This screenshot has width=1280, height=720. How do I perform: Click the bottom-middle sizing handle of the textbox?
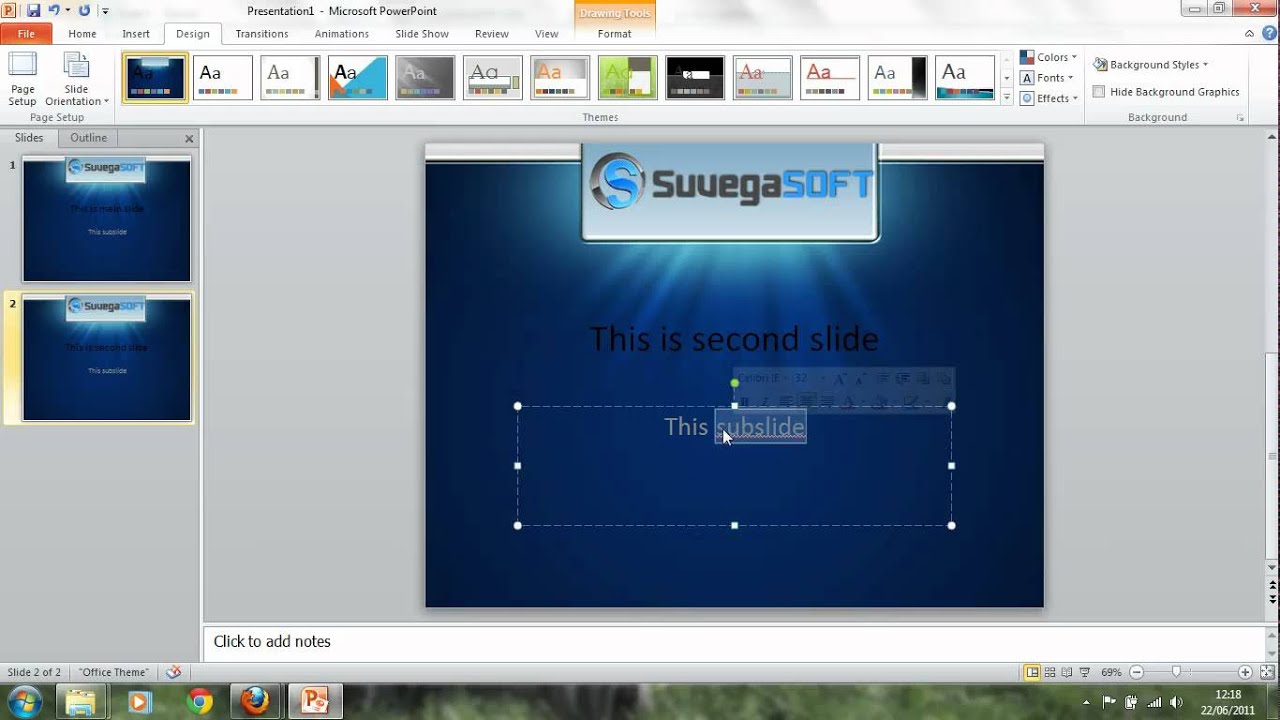click(x=735, y=525)
